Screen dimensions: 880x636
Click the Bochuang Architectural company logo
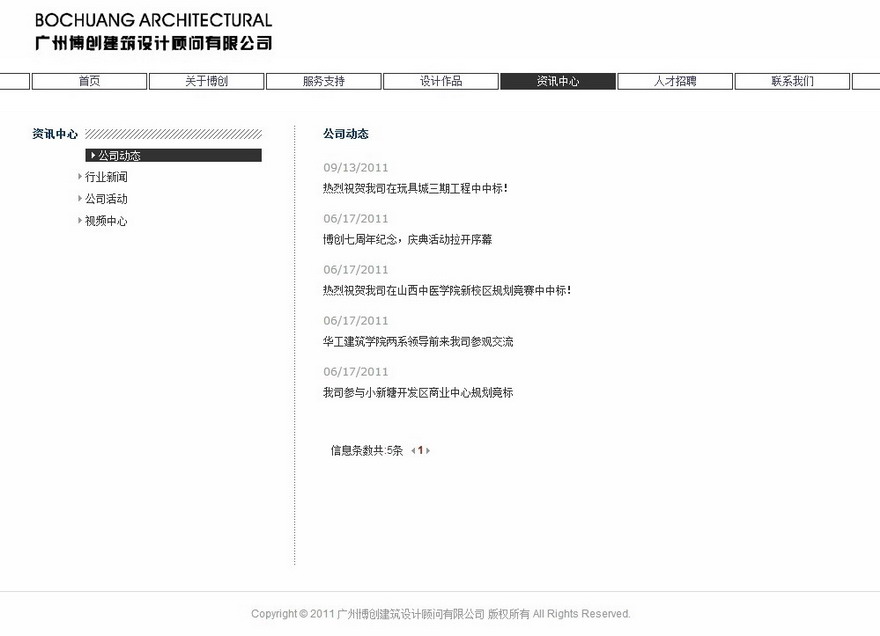[x=153, y=31]
